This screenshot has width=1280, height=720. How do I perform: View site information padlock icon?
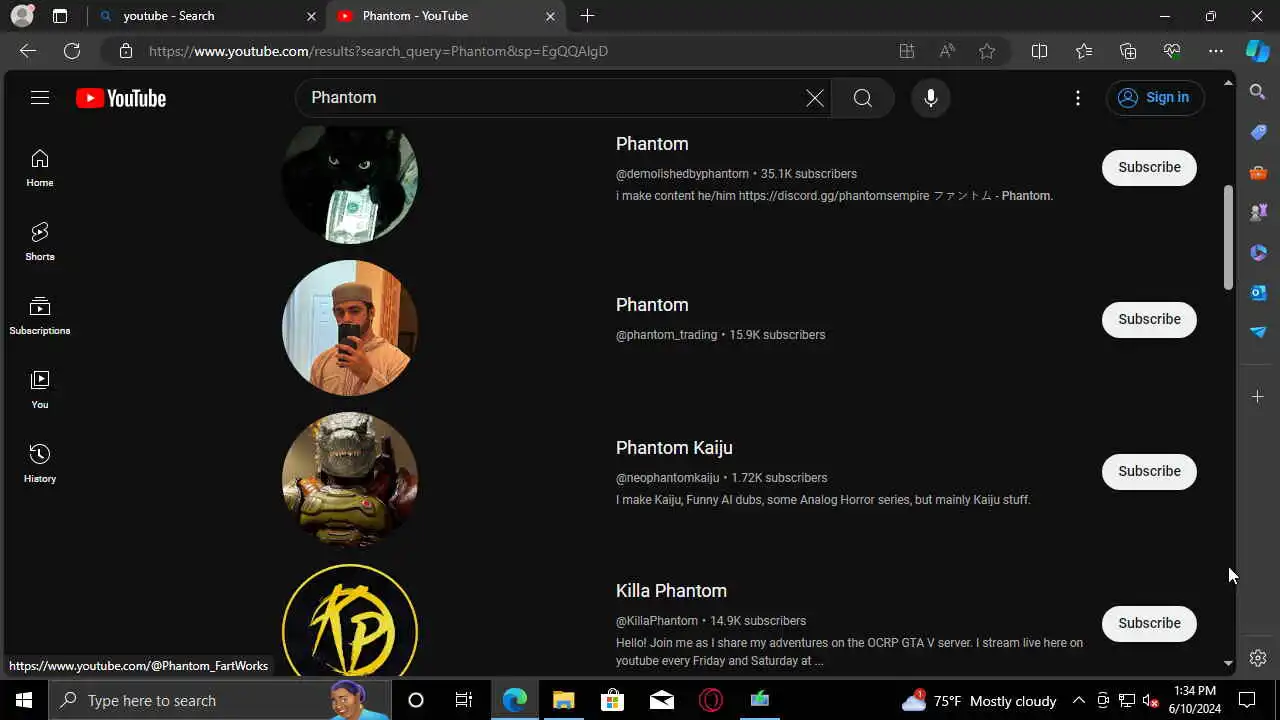(x=125, y=51)
